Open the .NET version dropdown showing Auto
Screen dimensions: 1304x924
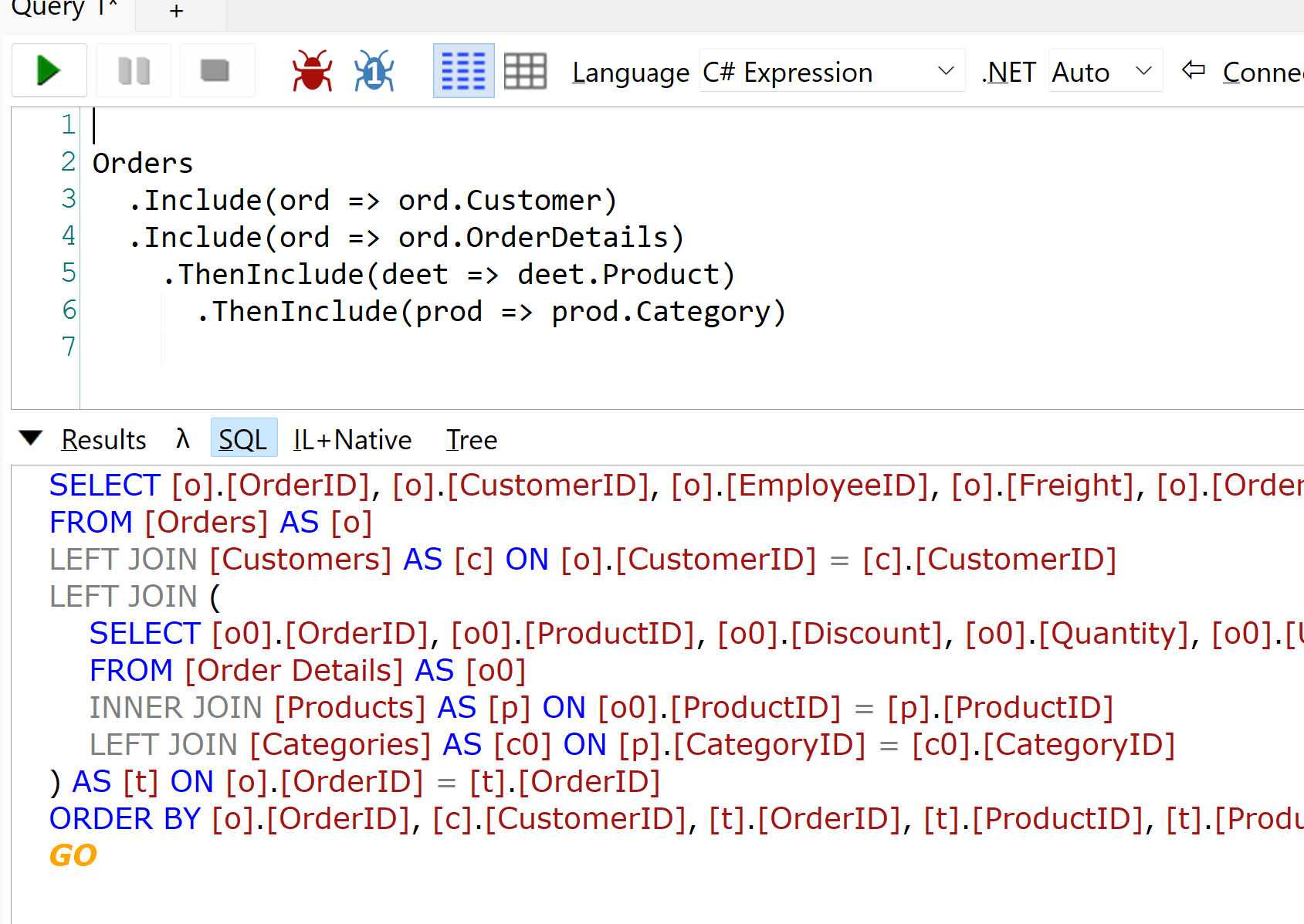click(x=1105, y=72)
